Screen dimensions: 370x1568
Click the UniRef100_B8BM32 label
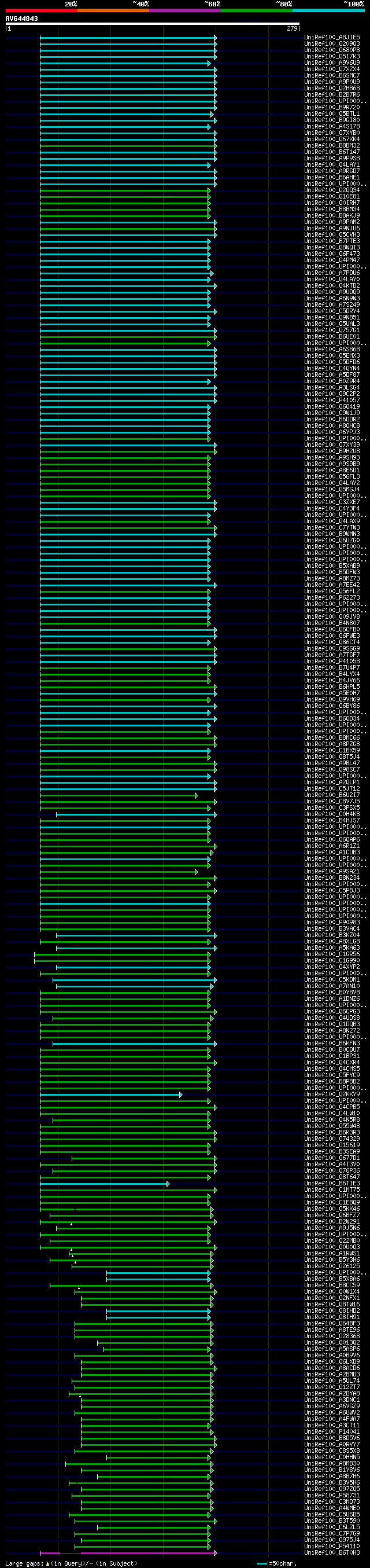[332, 146]
